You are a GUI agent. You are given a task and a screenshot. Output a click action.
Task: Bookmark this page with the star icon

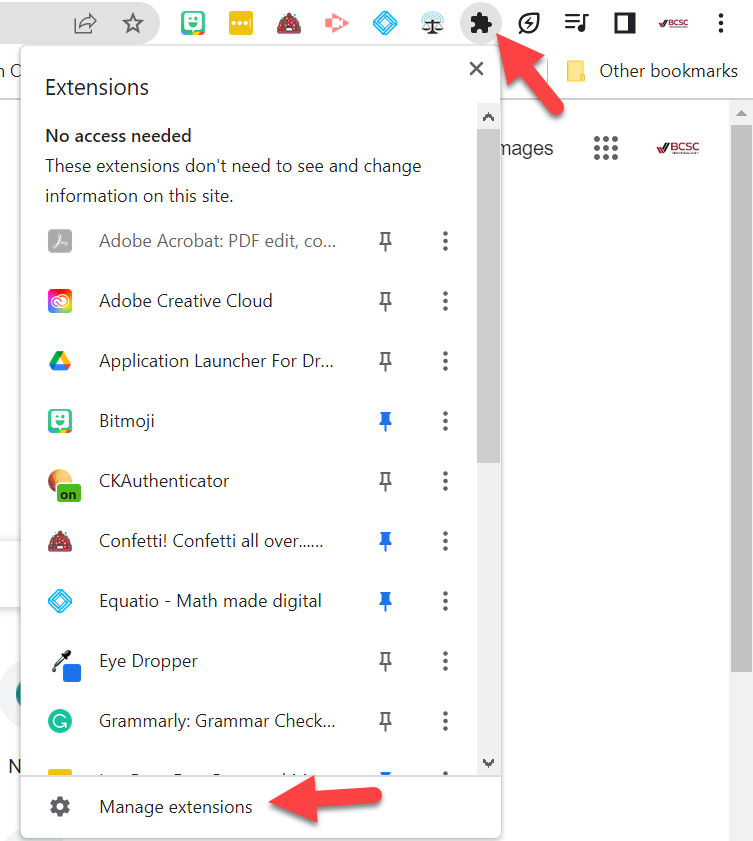(132, 24)
